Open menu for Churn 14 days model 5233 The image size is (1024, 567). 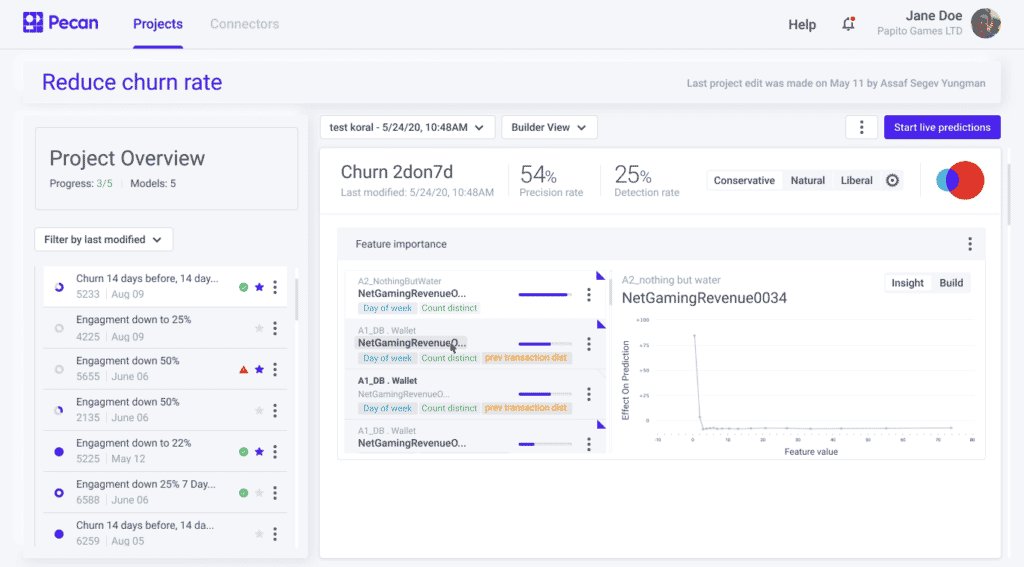275,287
